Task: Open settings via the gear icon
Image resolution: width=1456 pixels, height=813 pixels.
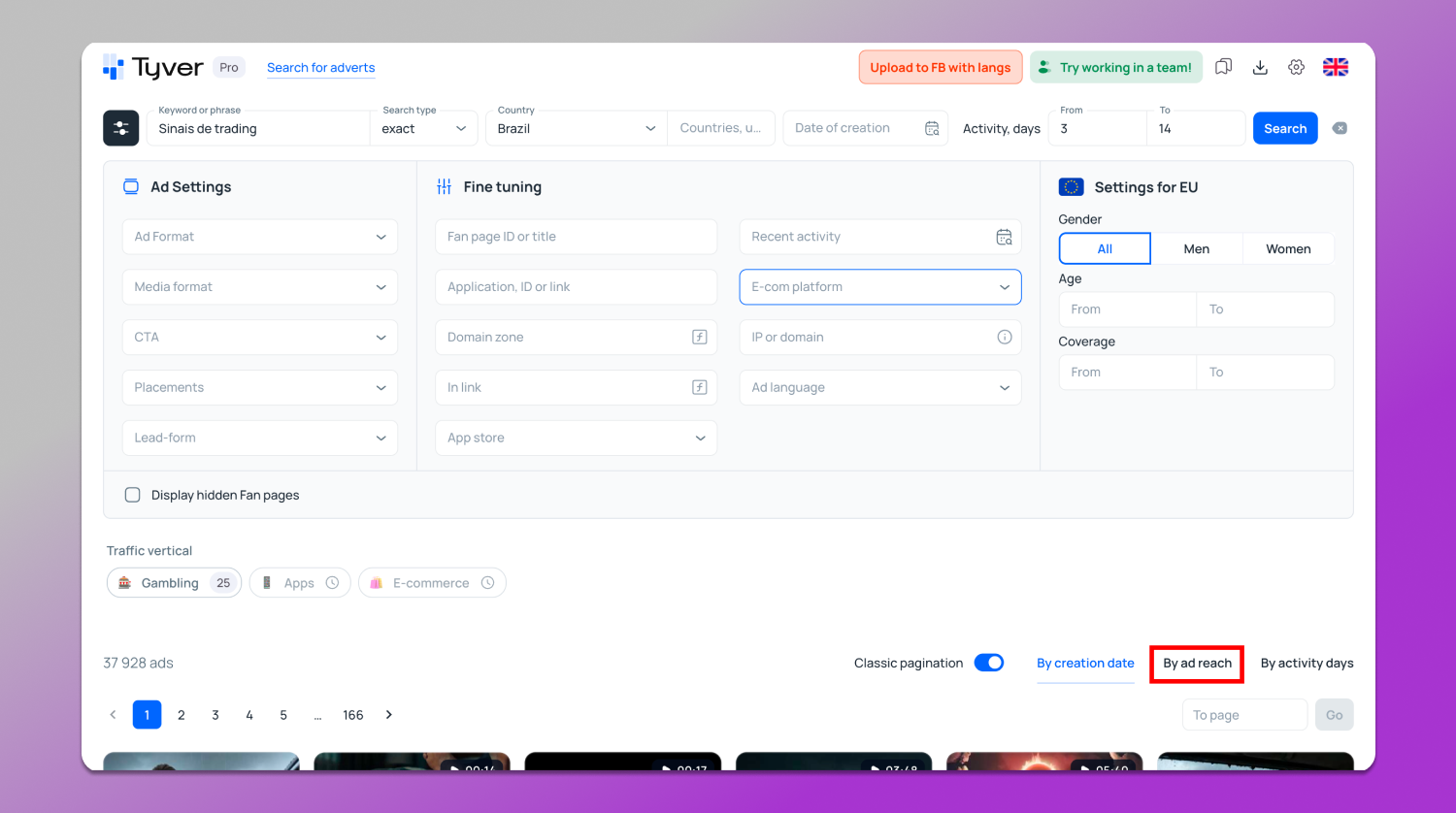Action: (1296, 67)
